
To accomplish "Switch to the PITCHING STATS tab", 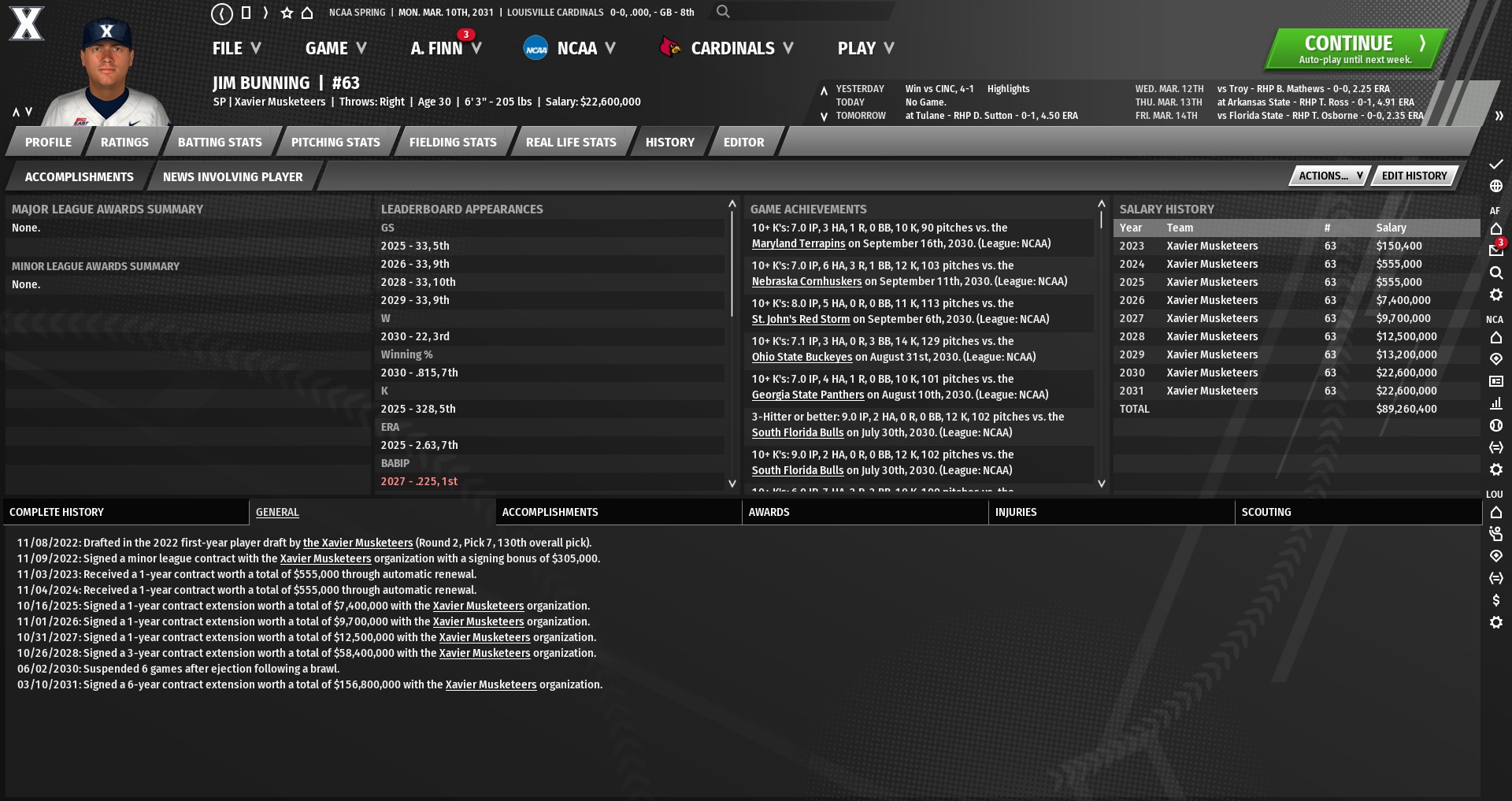I will click(x=335, y=143).
